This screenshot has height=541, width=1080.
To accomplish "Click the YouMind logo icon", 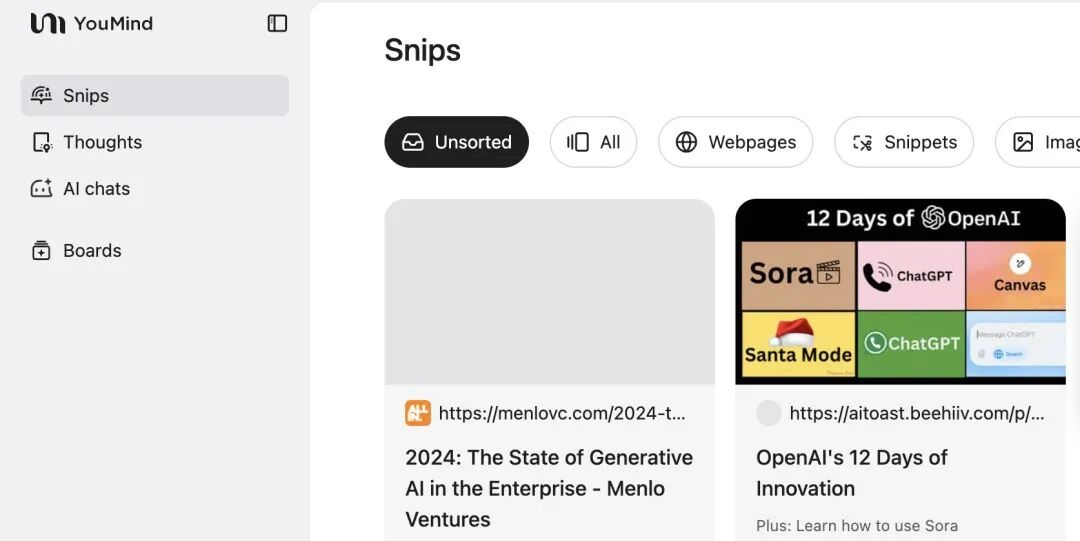I will pos(48,23).
